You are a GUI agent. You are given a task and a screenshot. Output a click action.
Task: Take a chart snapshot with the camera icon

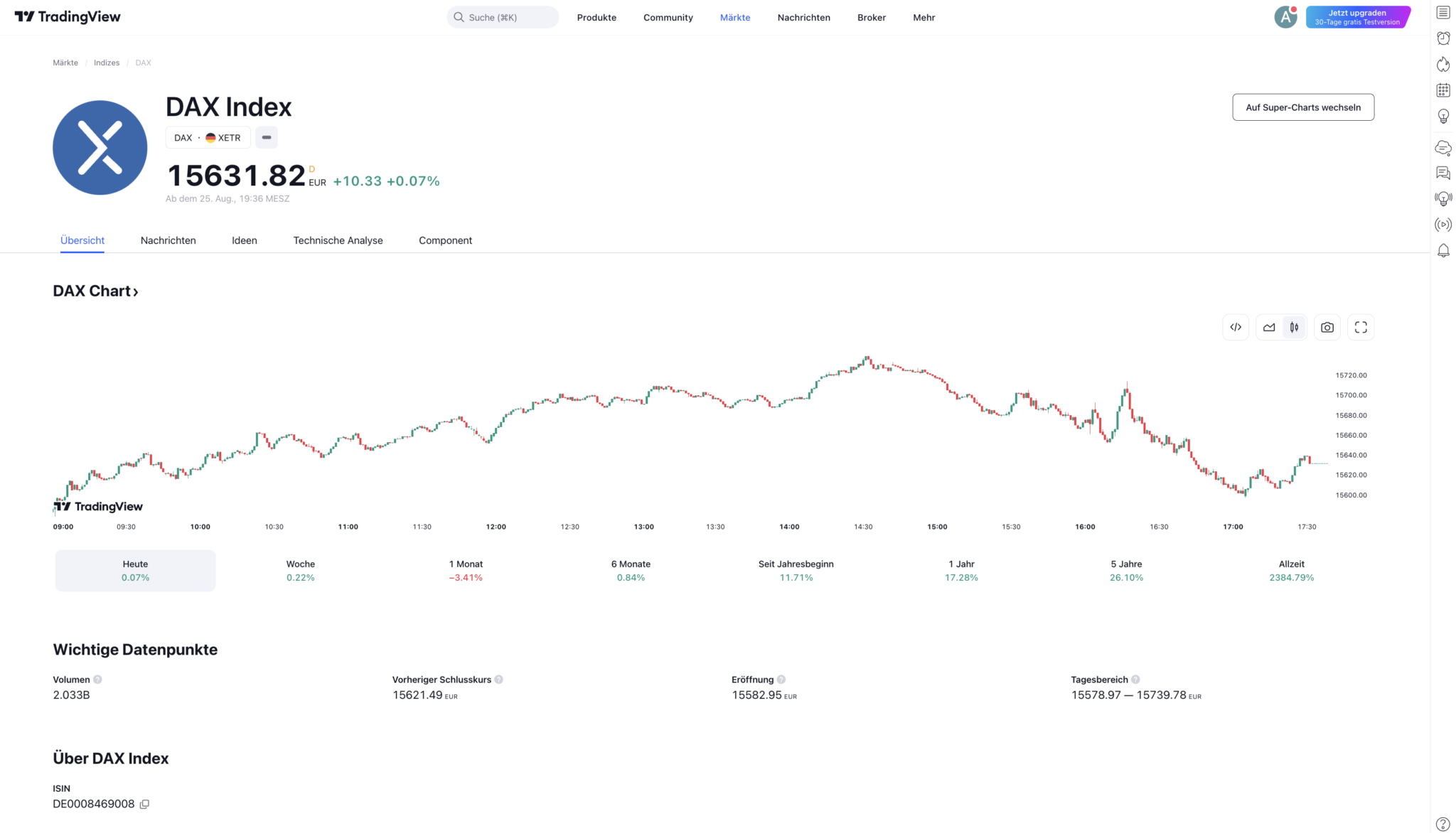pyautogui.click(x=1327, y=327)
